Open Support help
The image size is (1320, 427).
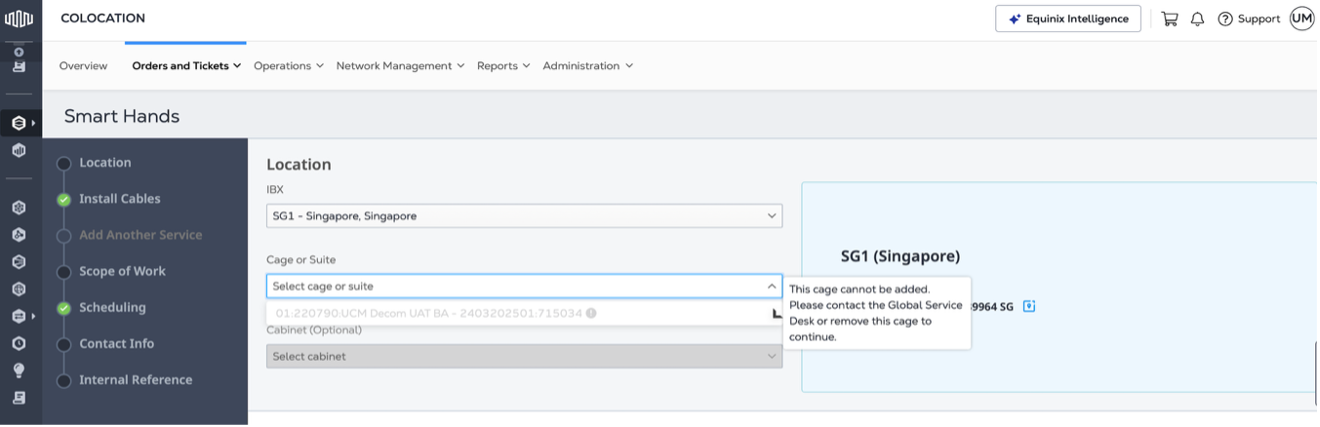tap(1248, 19)
